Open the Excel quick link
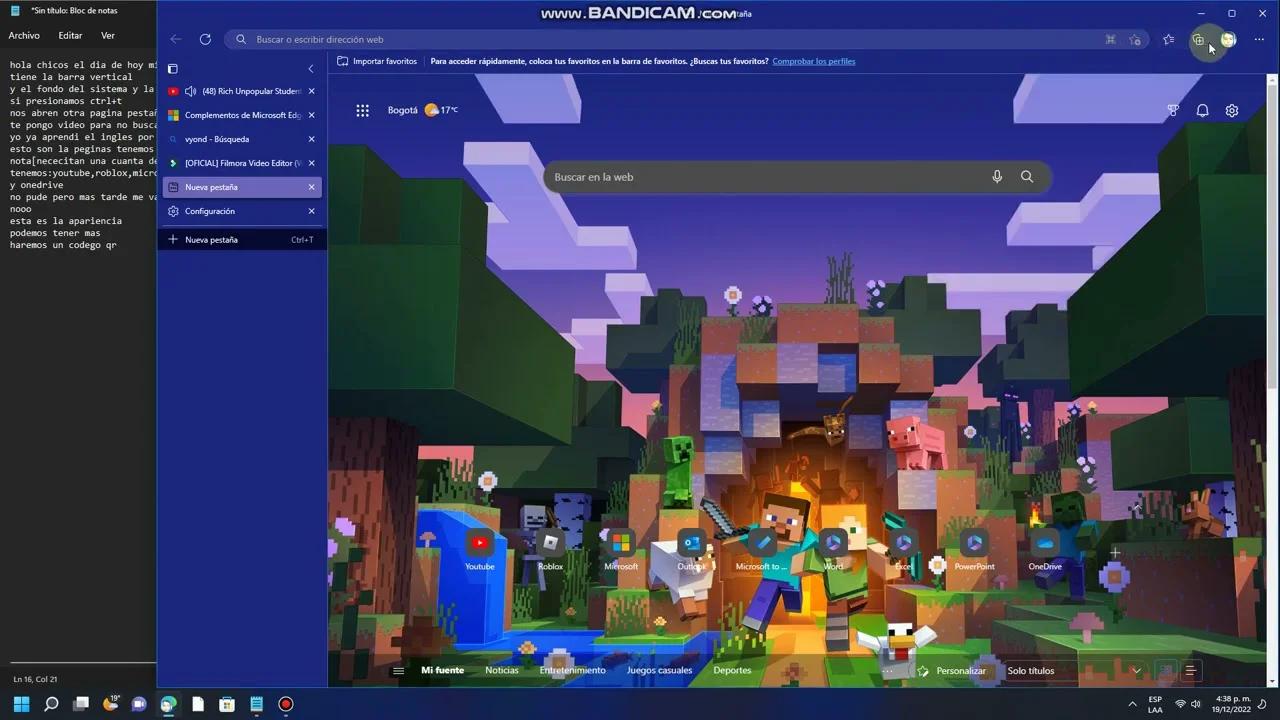The height and width of the screenshot is (720, 1280). click(x=903, y=550)
